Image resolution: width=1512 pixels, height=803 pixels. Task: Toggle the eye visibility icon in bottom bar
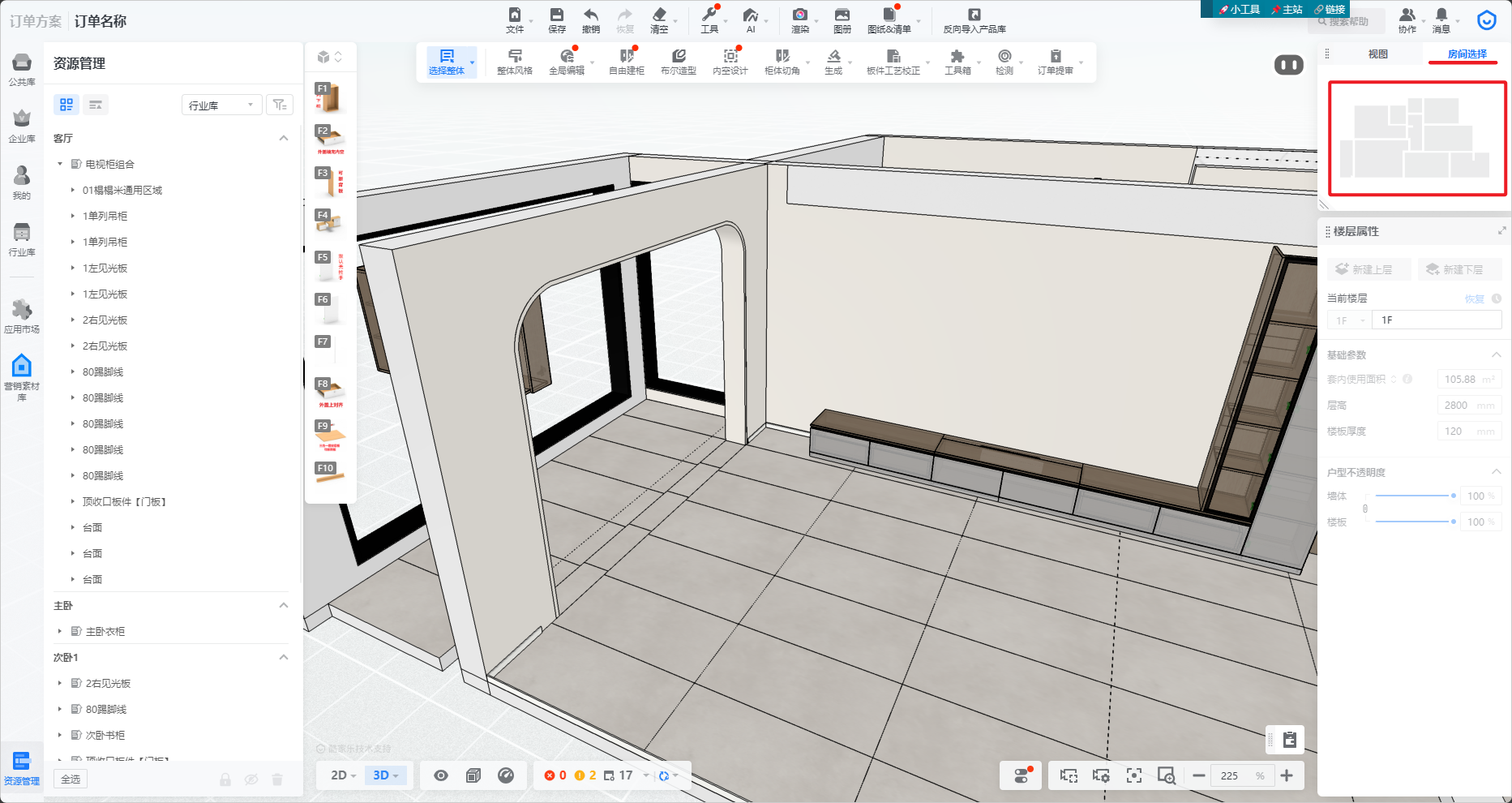(441, 775)
